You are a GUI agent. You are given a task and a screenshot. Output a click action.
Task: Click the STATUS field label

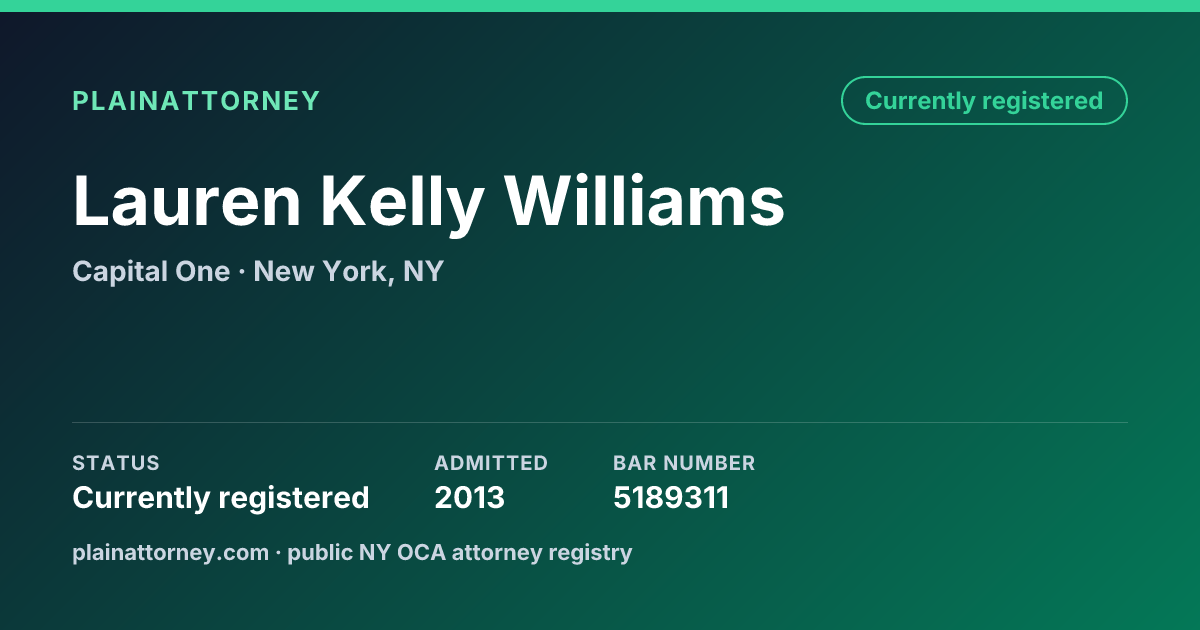116,463
